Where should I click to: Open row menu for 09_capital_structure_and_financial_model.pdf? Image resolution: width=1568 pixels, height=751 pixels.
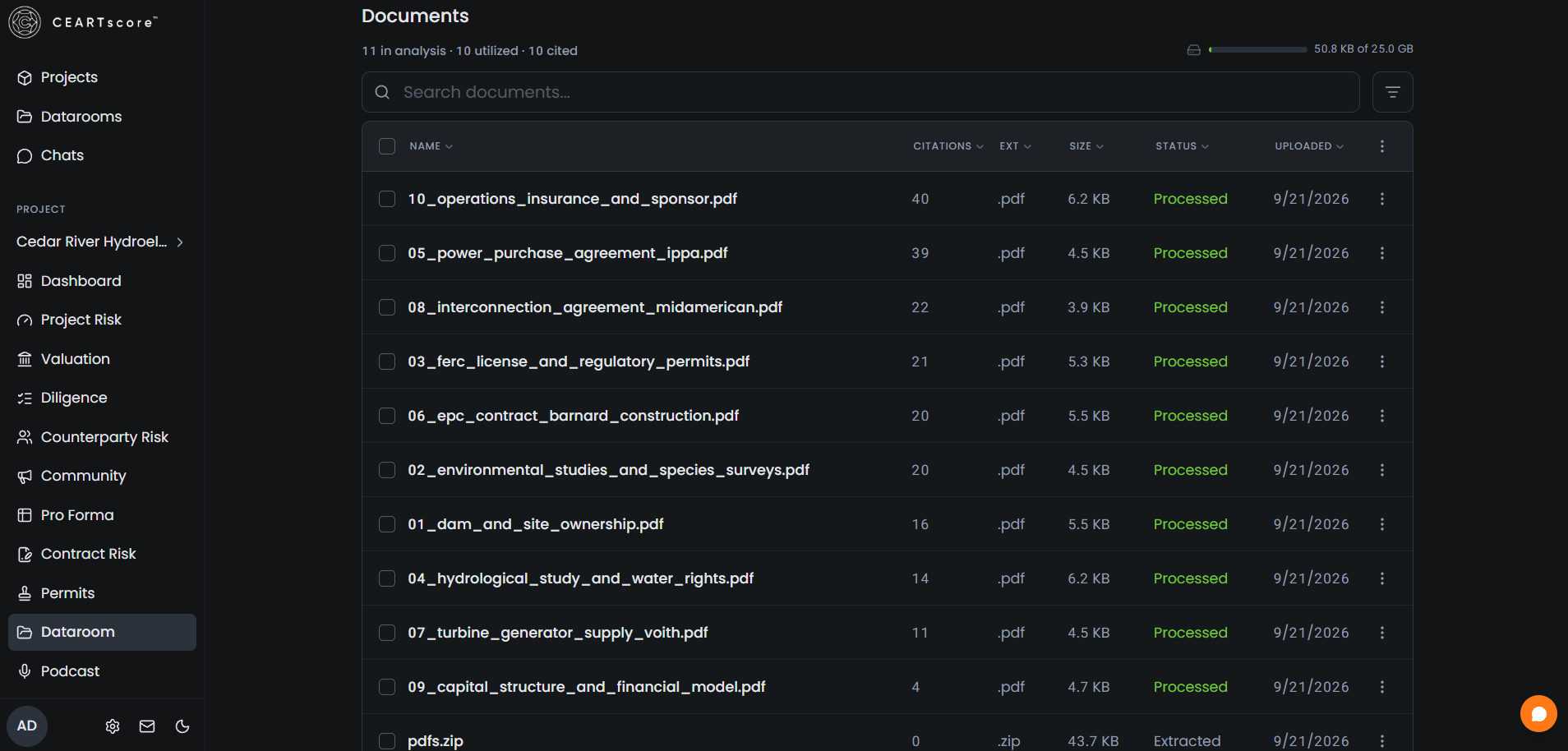pyautogui.click(x=1381, y=687)
